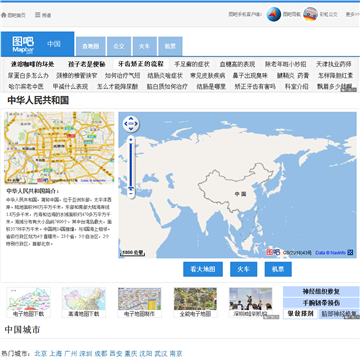360x360 pixels.
Task: Click the 牙齿矫正的流程 ad link
Action: [x=141, y=64]
